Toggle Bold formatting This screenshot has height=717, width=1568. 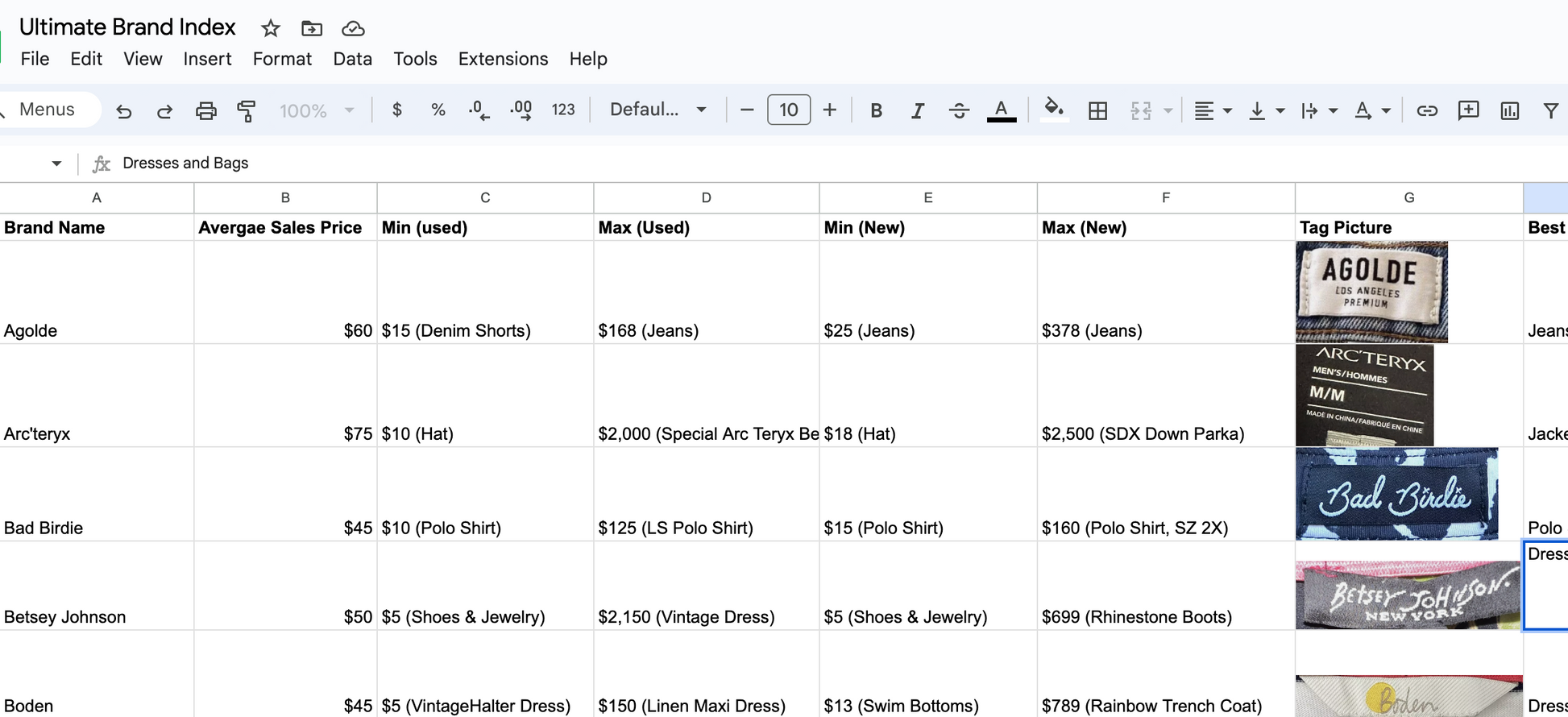pyautogui.click(x=876, y=110)
